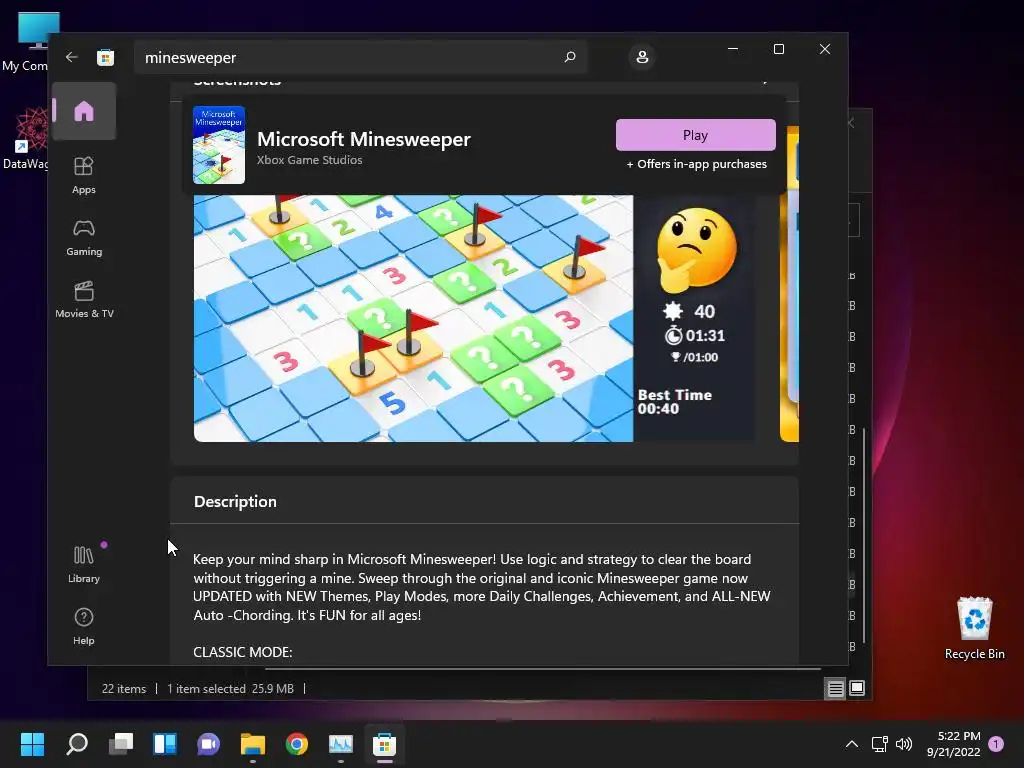Screen dimensions: 1024x768
Task: Switch to the Gaming section
Action: [84, 237]
